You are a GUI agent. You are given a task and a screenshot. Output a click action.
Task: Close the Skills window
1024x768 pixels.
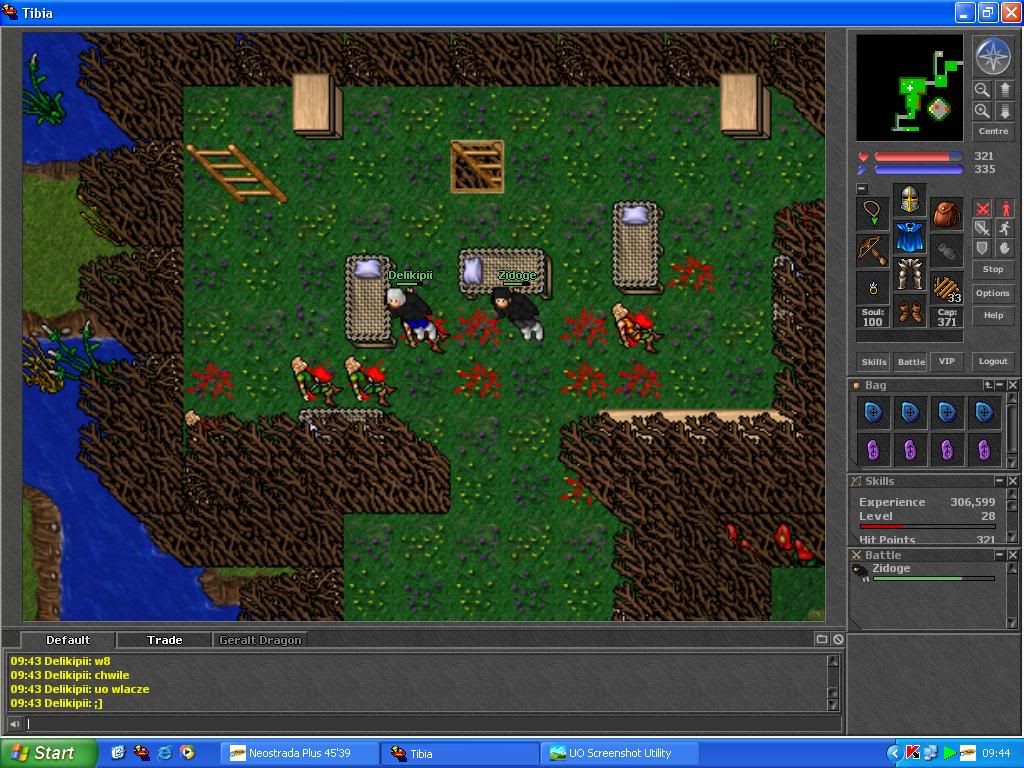[1012, 481]
